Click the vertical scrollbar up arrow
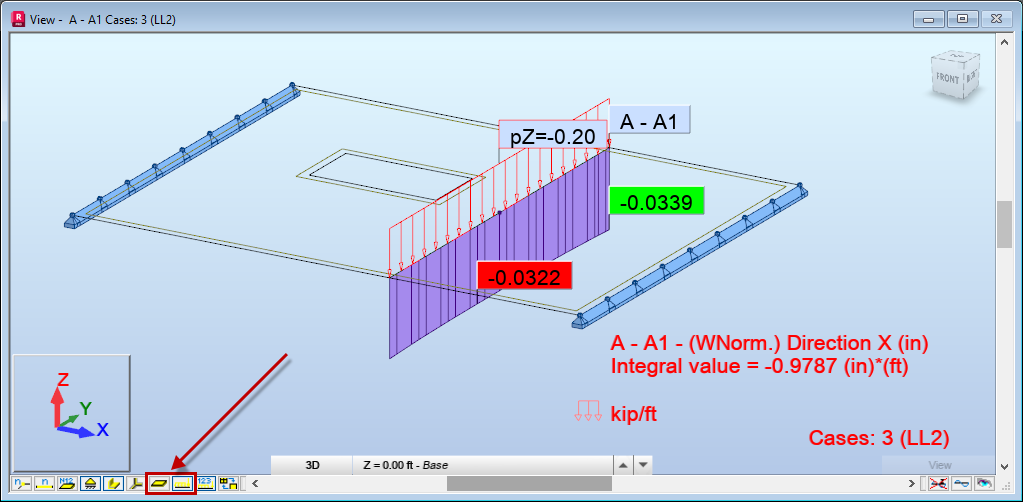1023x502 pixels. (x=1005, y=41)
